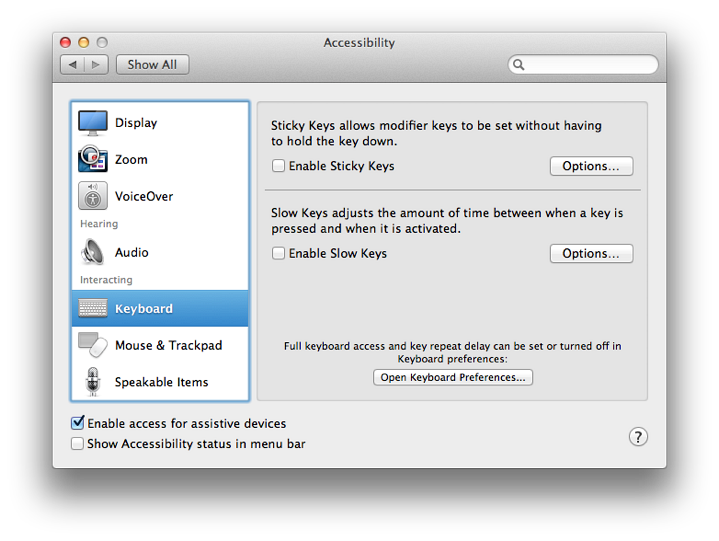
Task: Open Slow Keys Options button
Action: 591,254
